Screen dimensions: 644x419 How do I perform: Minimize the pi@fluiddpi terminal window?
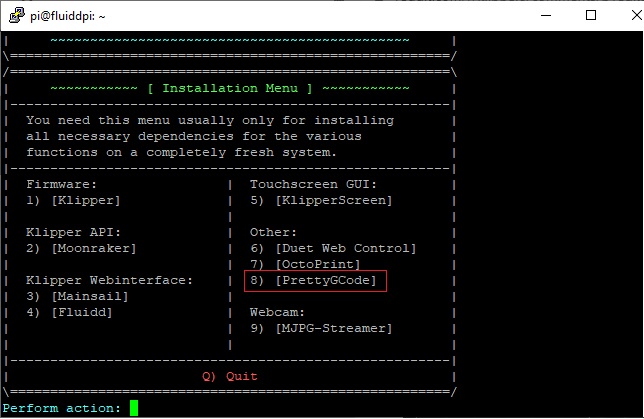(546, 16)
